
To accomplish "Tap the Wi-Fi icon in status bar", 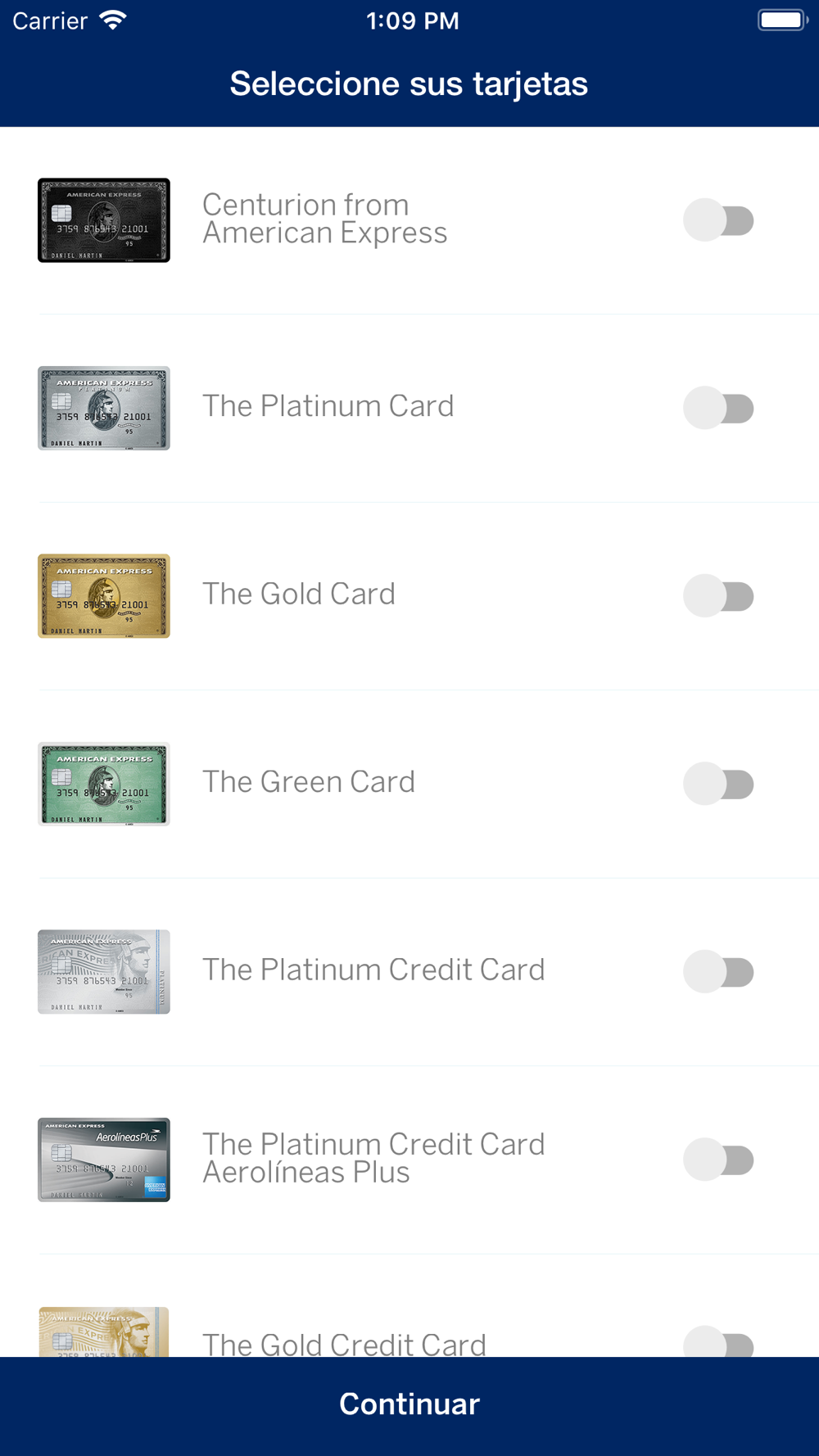I will (113, 20).
